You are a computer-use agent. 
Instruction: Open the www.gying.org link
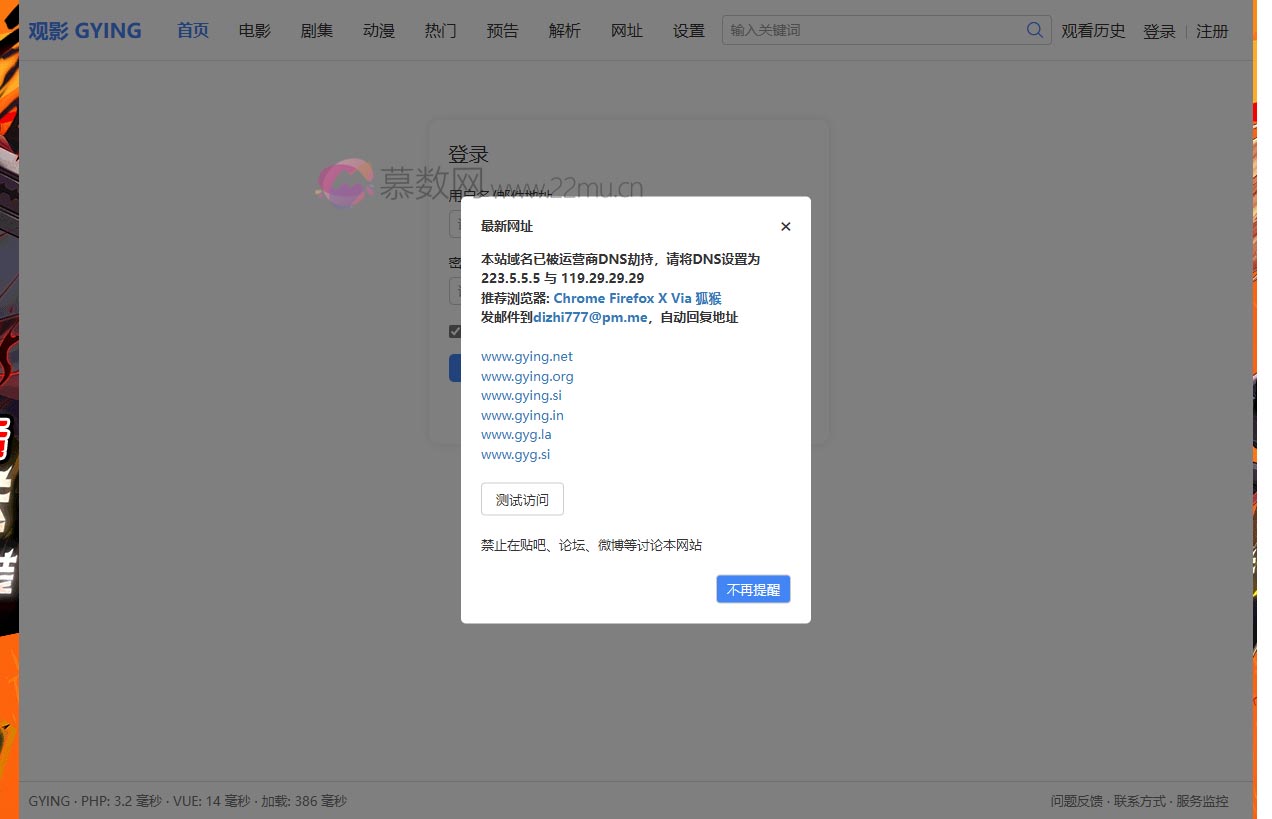527,376
